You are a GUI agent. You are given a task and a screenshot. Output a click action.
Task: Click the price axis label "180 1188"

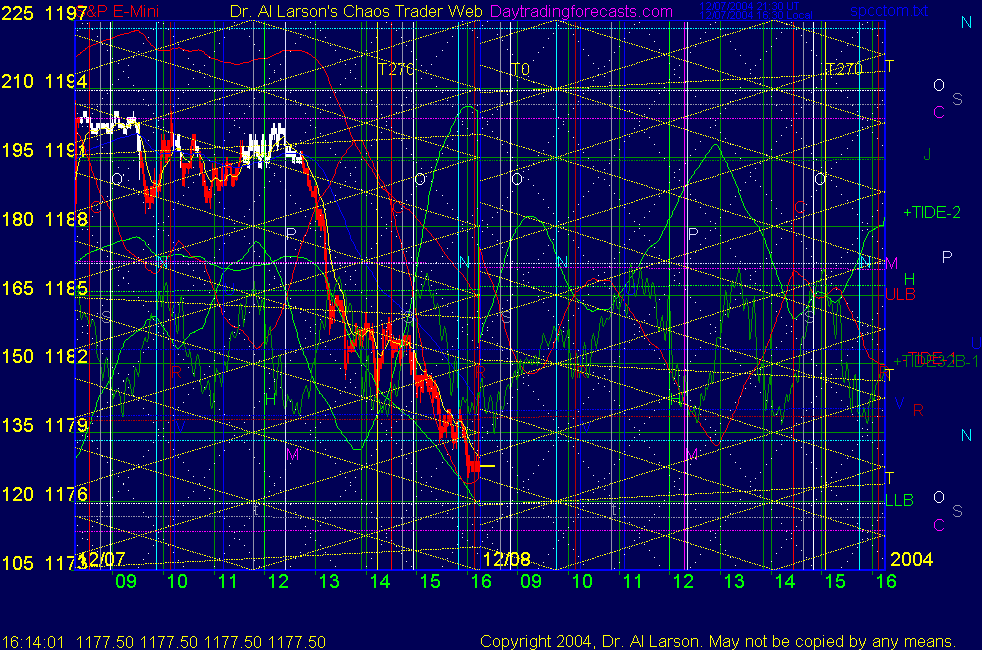(x=44, y=219)
